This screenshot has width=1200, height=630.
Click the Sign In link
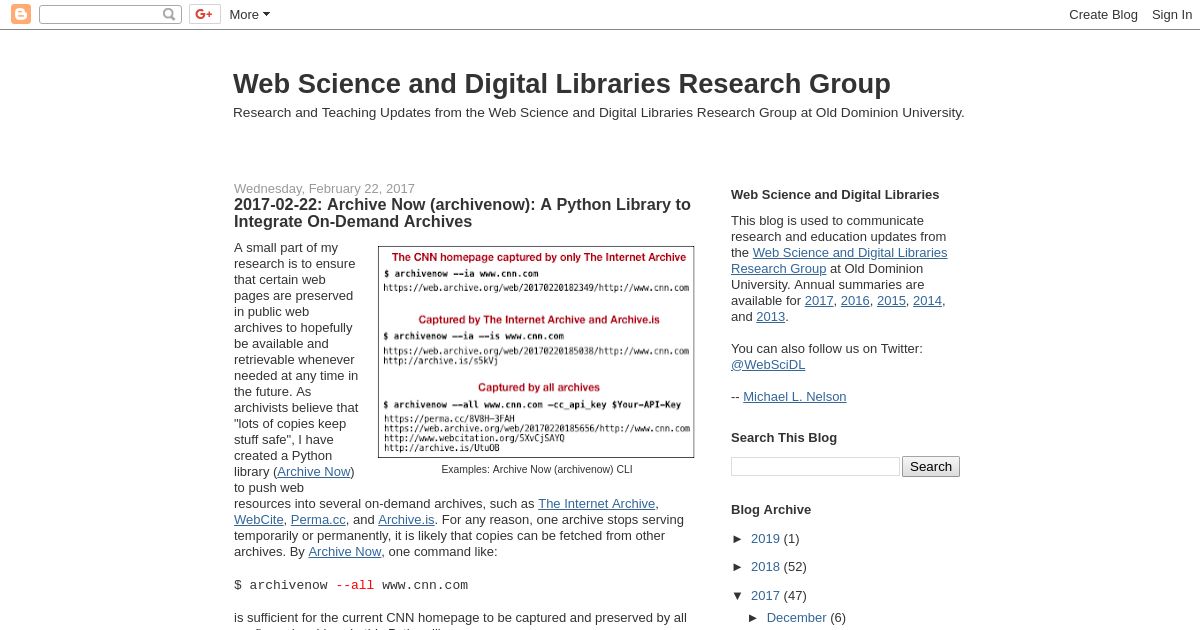point(1172,14)
